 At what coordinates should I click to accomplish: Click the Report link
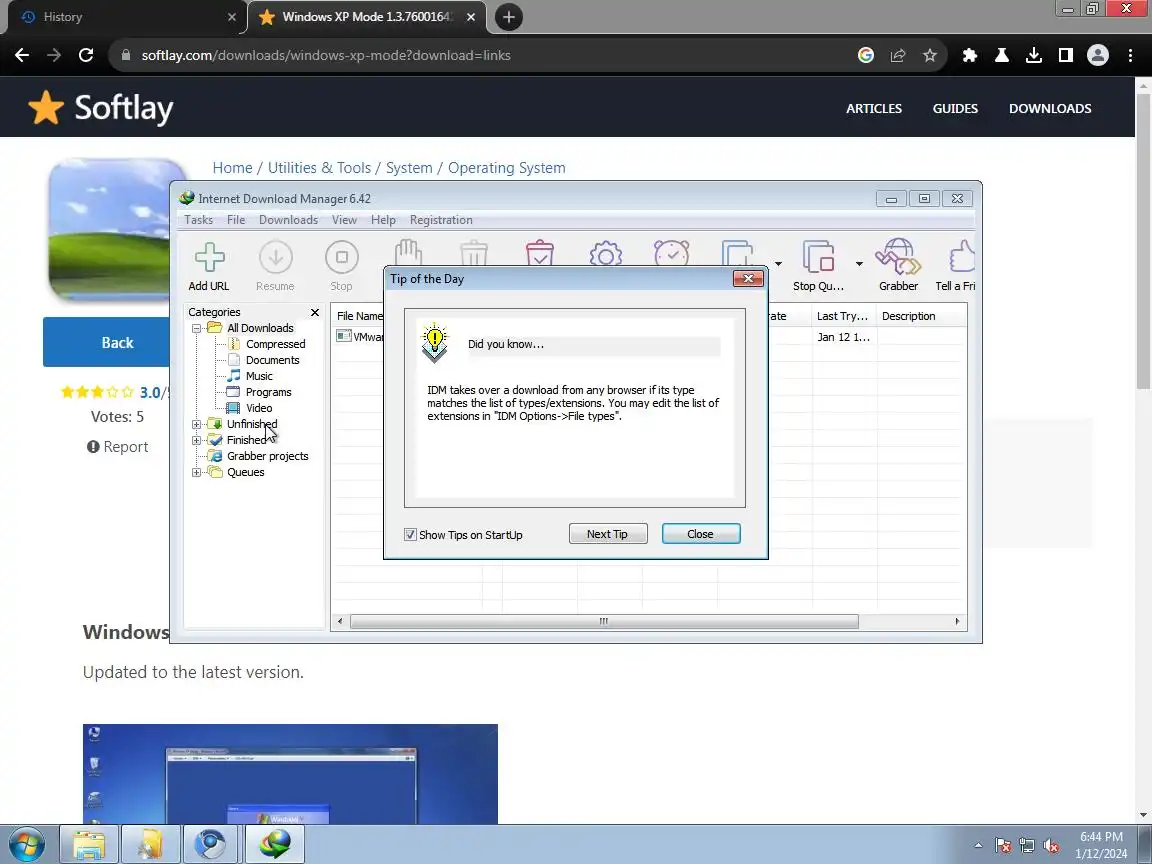pyautogui.click(x=118, y=447)
